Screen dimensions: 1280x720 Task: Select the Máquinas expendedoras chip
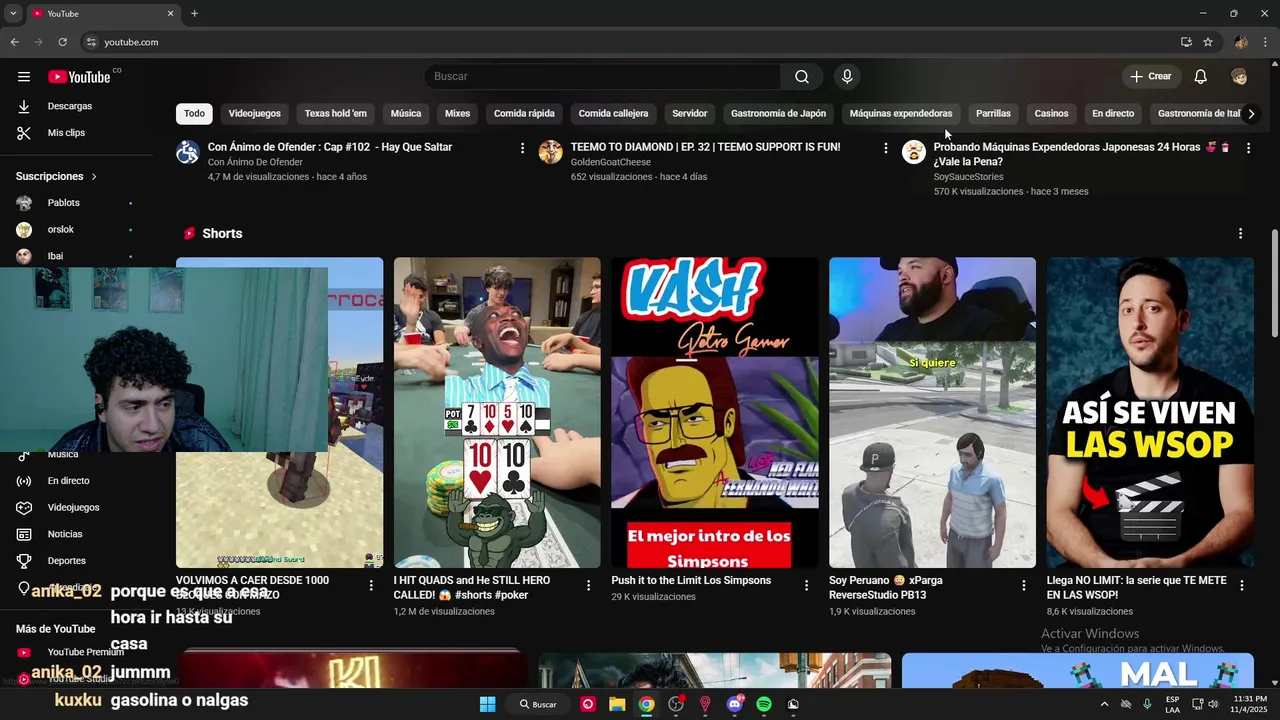(x=901, y=114)
